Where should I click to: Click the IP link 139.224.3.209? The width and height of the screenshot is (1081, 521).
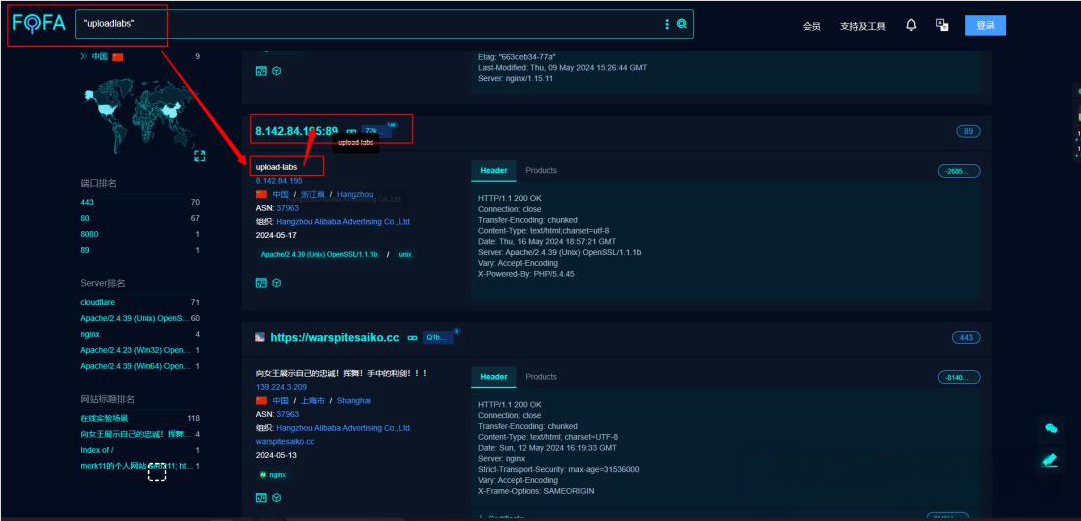(279, 387)
